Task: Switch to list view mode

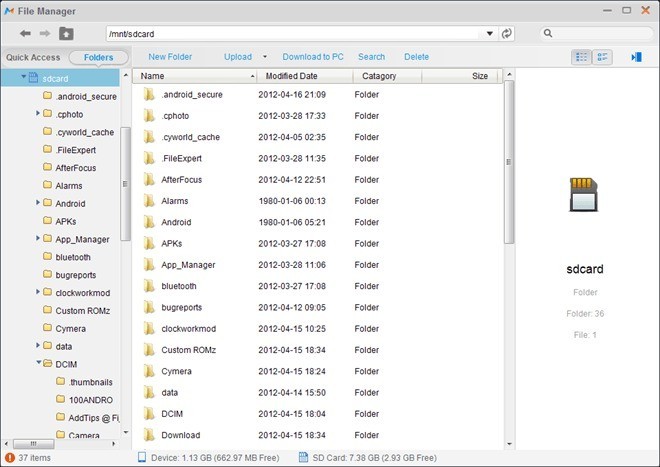Action: (x=582, y=57)
